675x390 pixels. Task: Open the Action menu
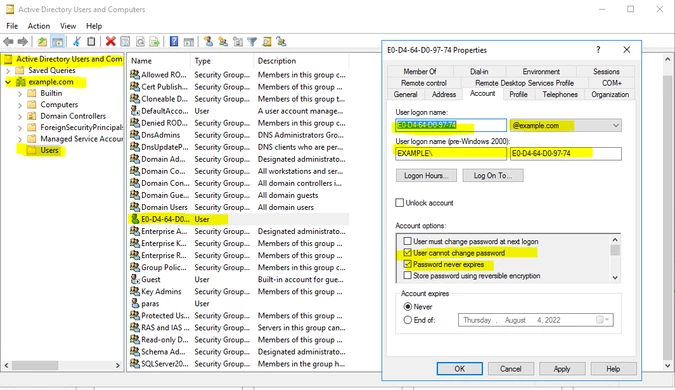39,26
